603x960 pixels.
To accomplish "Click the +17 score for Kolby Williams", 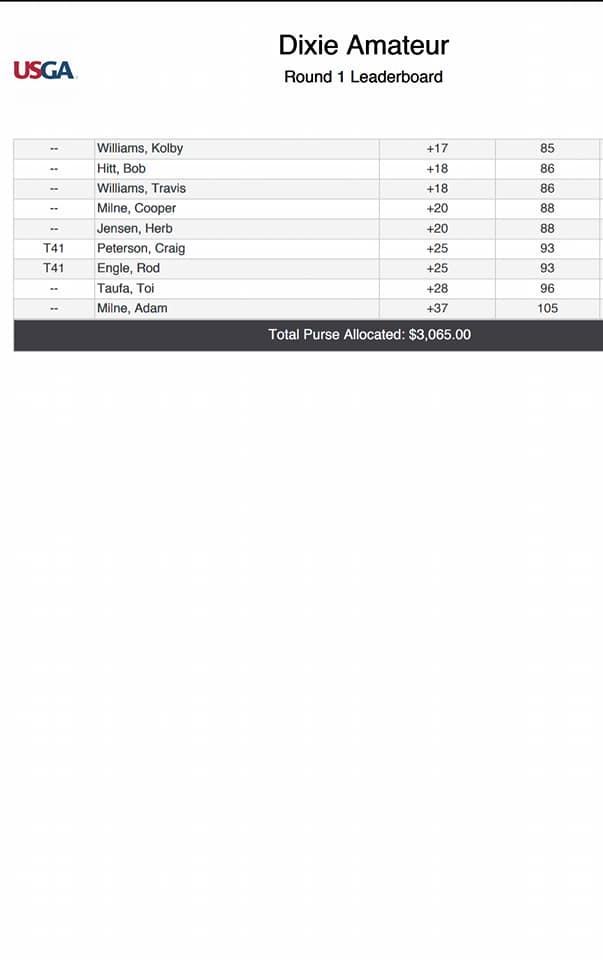I will [437, 148].
